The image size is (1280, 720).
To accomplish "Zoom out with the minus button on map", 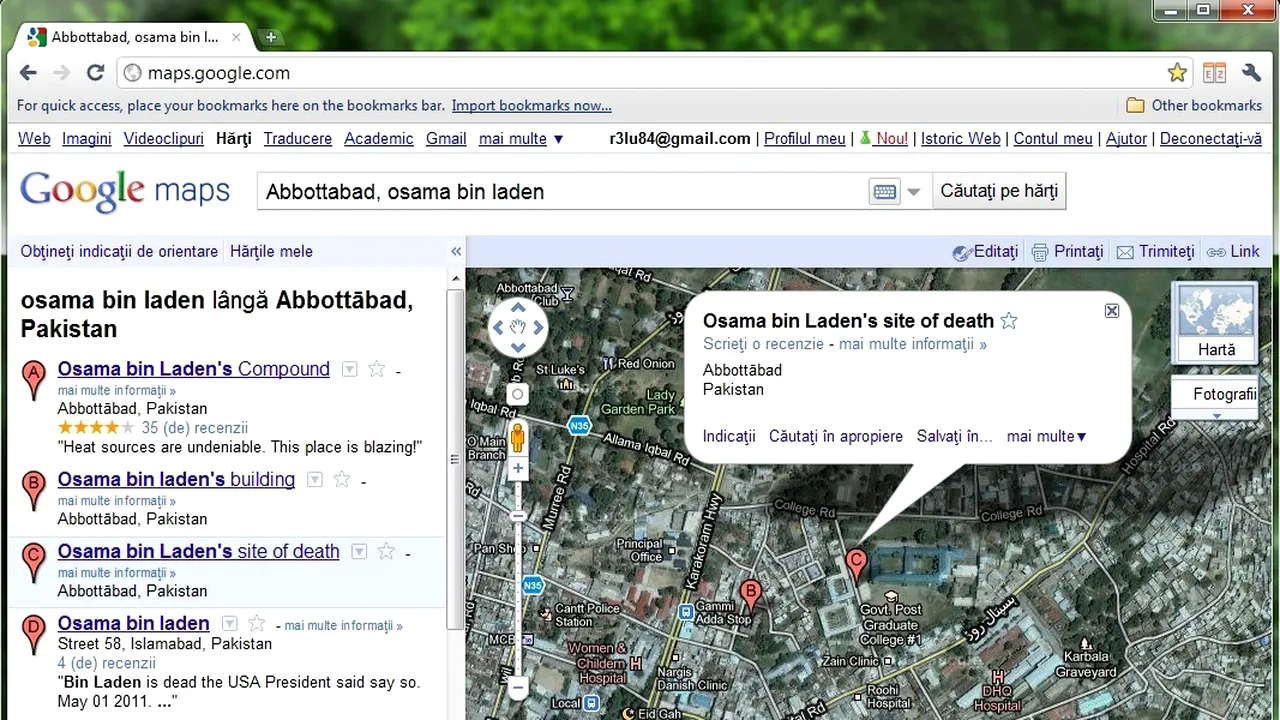I will [x=517, y=688].
